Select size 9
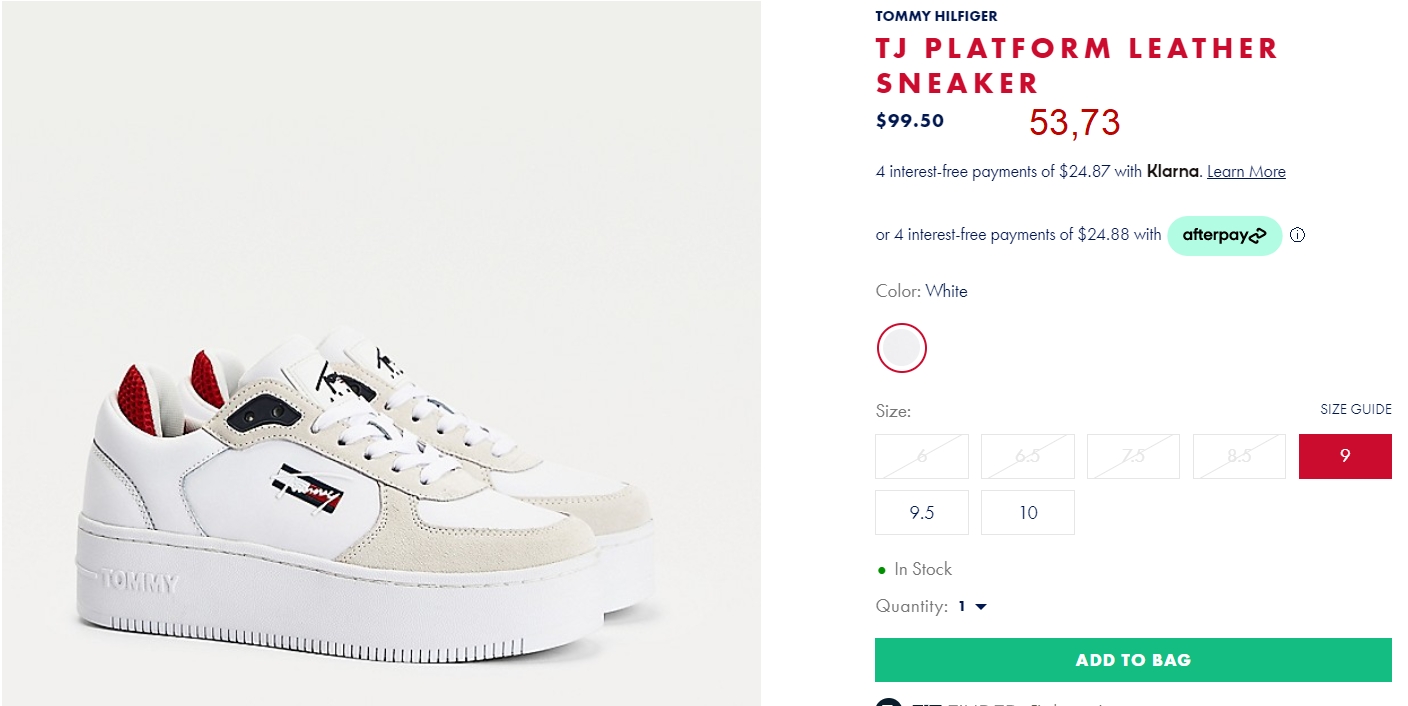The image size is (1408, 706). pyautogui.click(x=1345, y=456)
